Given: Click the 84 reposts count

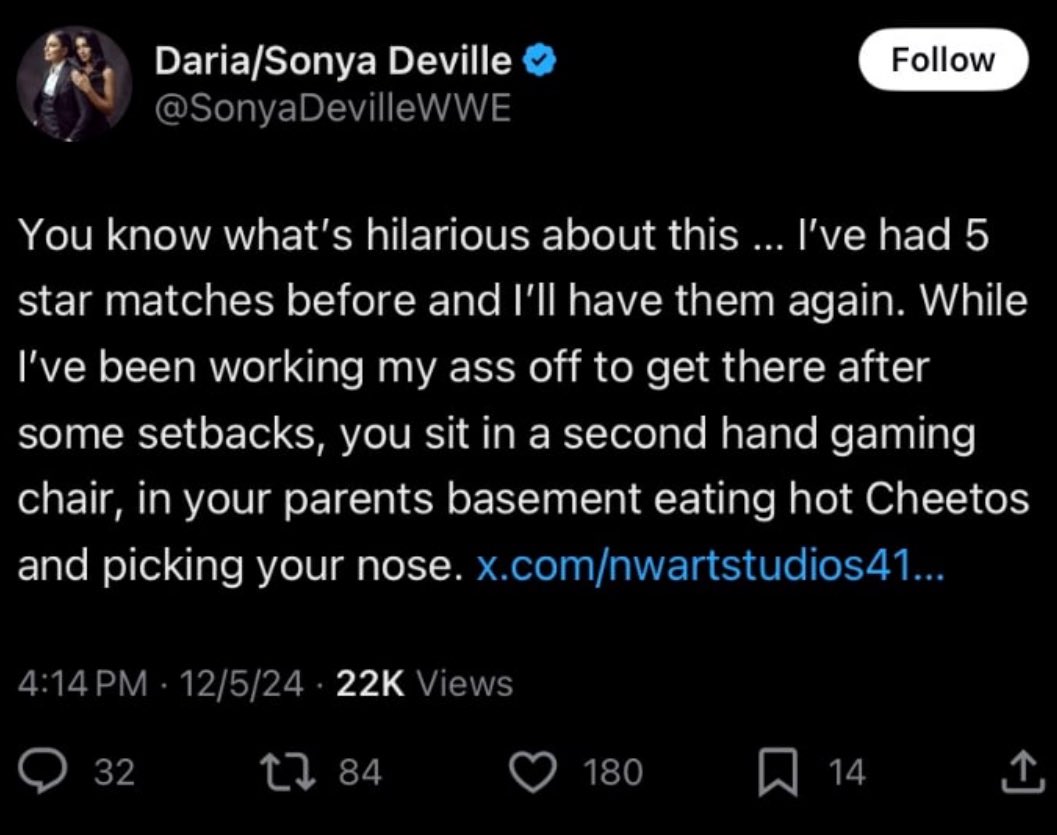Looking at the screenshot, I should click(360, 772).
